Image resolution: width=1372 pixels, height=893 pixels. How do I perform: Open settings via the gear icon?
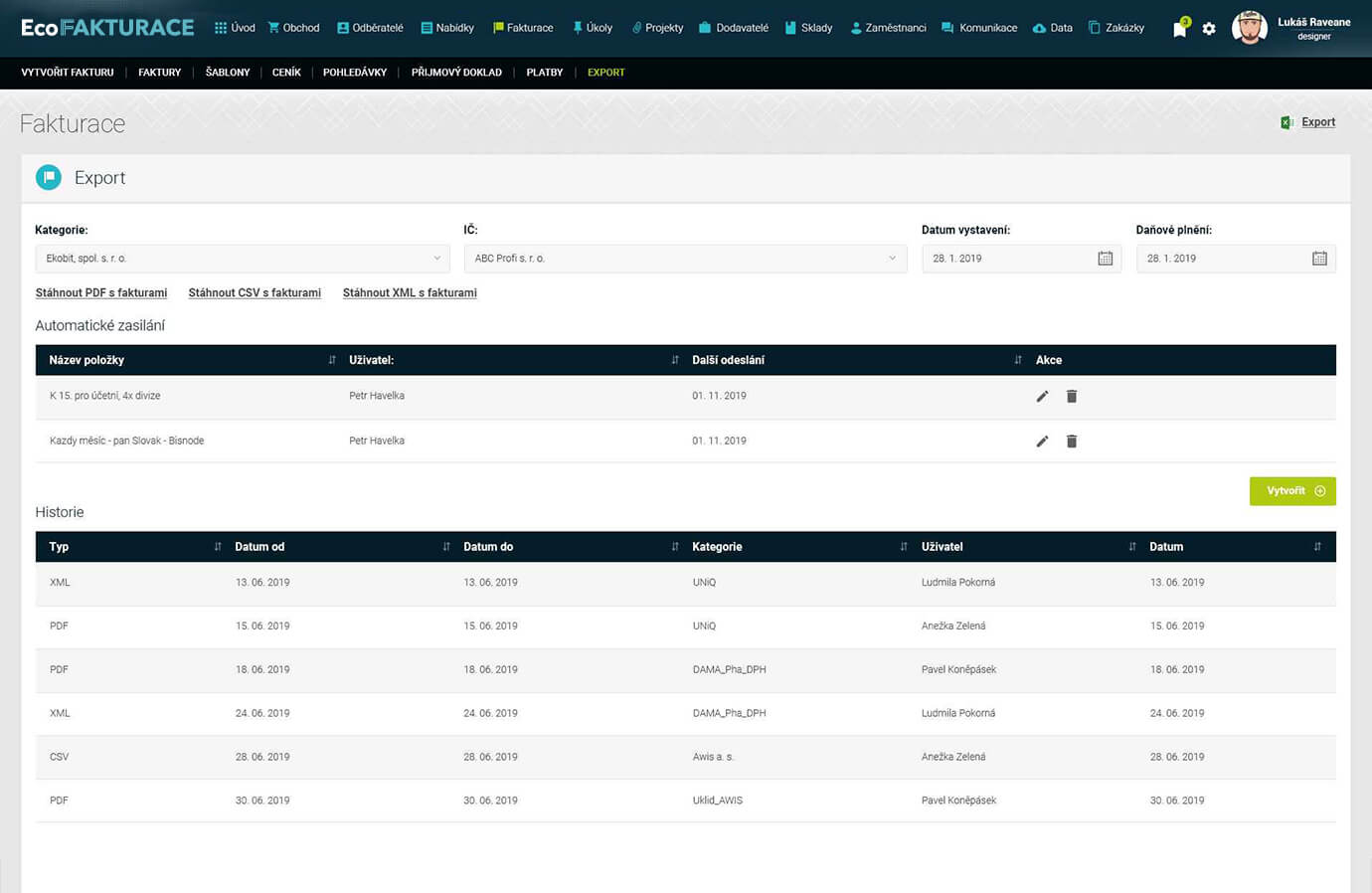click(x=1209, y=29)
